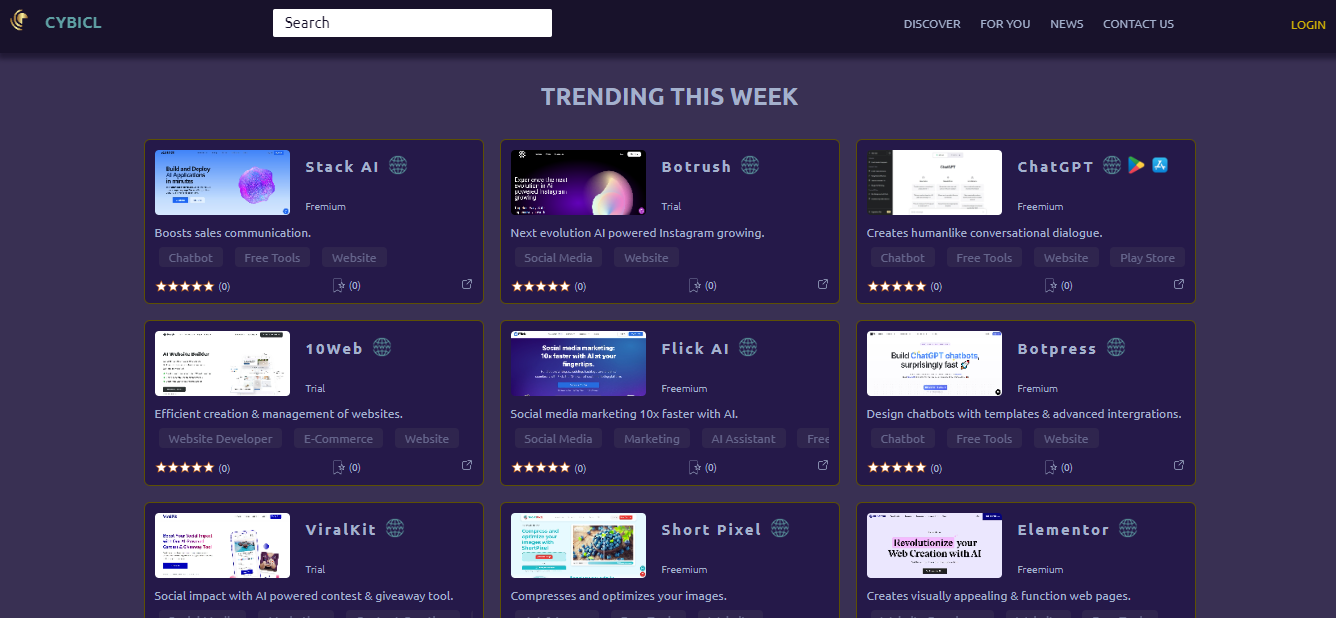Open the ChatGPT preview thumbnail

coord(934,182)
